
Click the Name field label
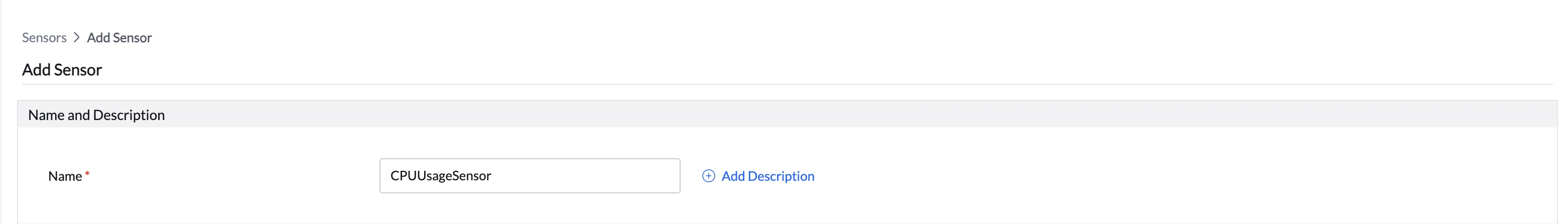pos(65,176)
